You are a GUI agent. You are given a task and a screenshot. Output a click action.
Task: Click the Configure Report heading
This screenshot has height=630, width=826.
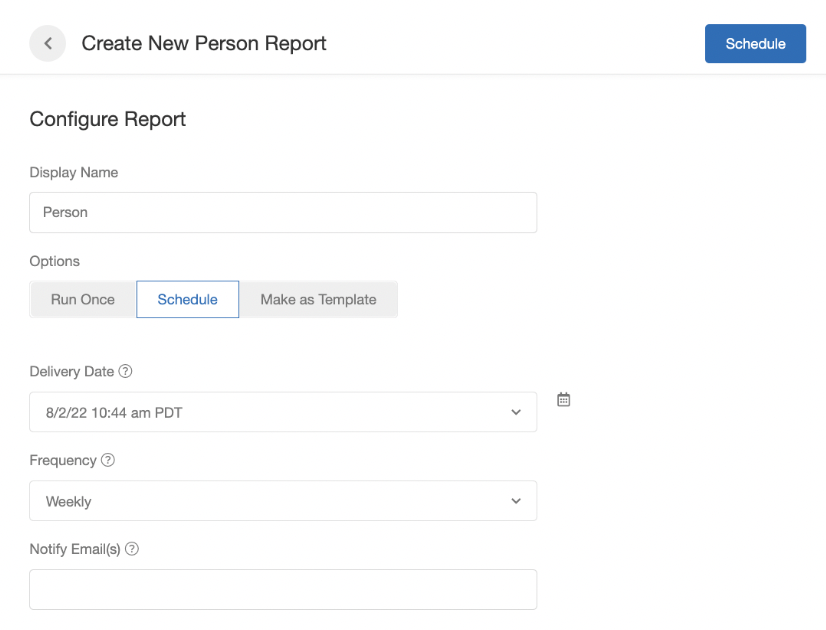(x=107, y=119)
